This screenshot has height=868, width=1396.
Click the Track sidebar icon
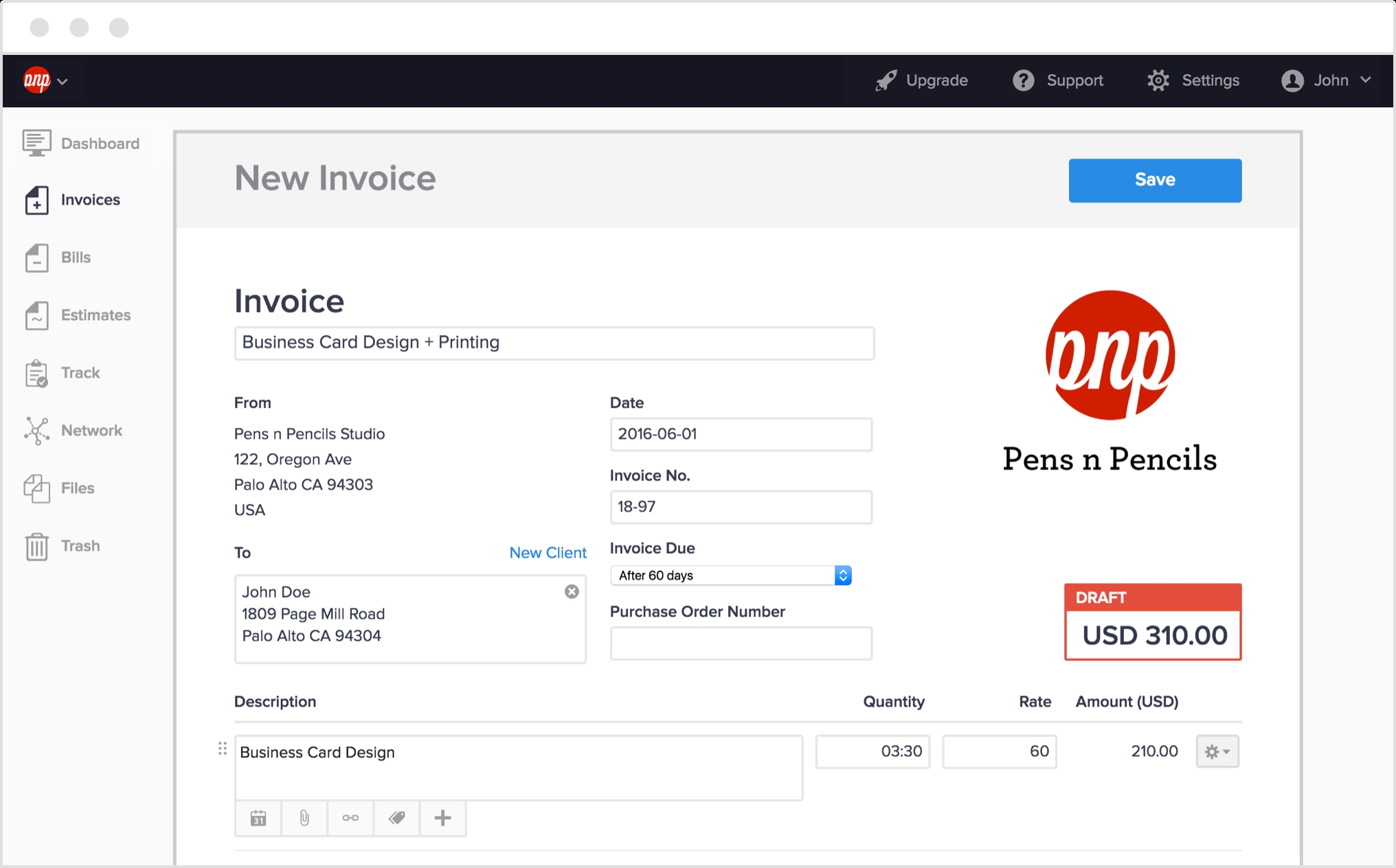pyautogui.click(x=35, y=372)
